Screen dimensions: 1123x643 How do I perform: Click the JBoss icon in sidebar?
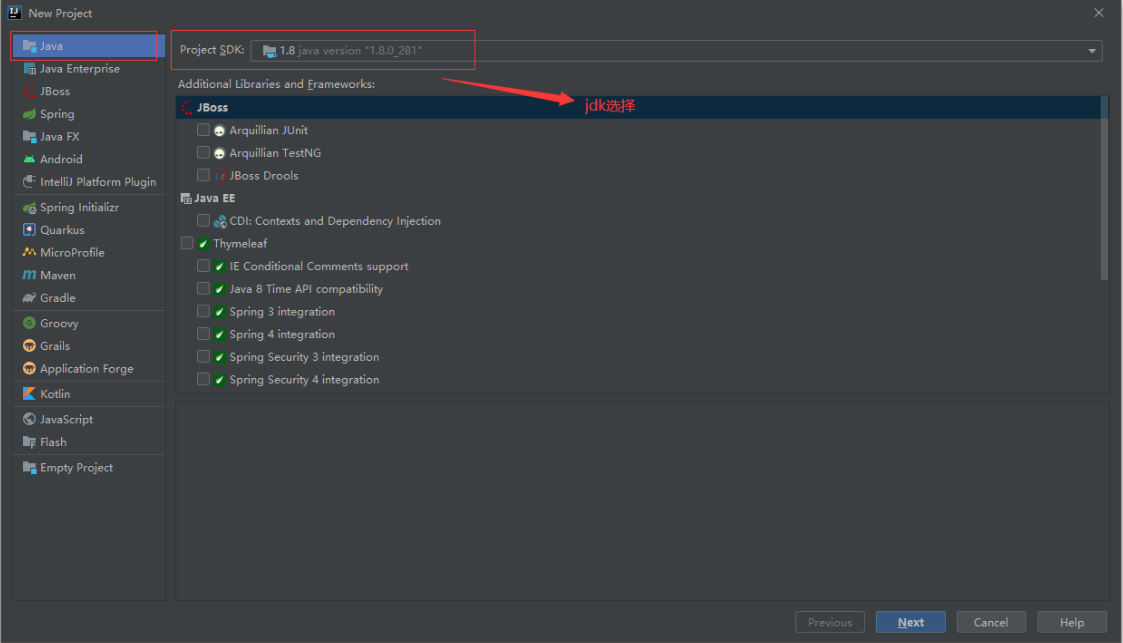[x=29, y=91]
